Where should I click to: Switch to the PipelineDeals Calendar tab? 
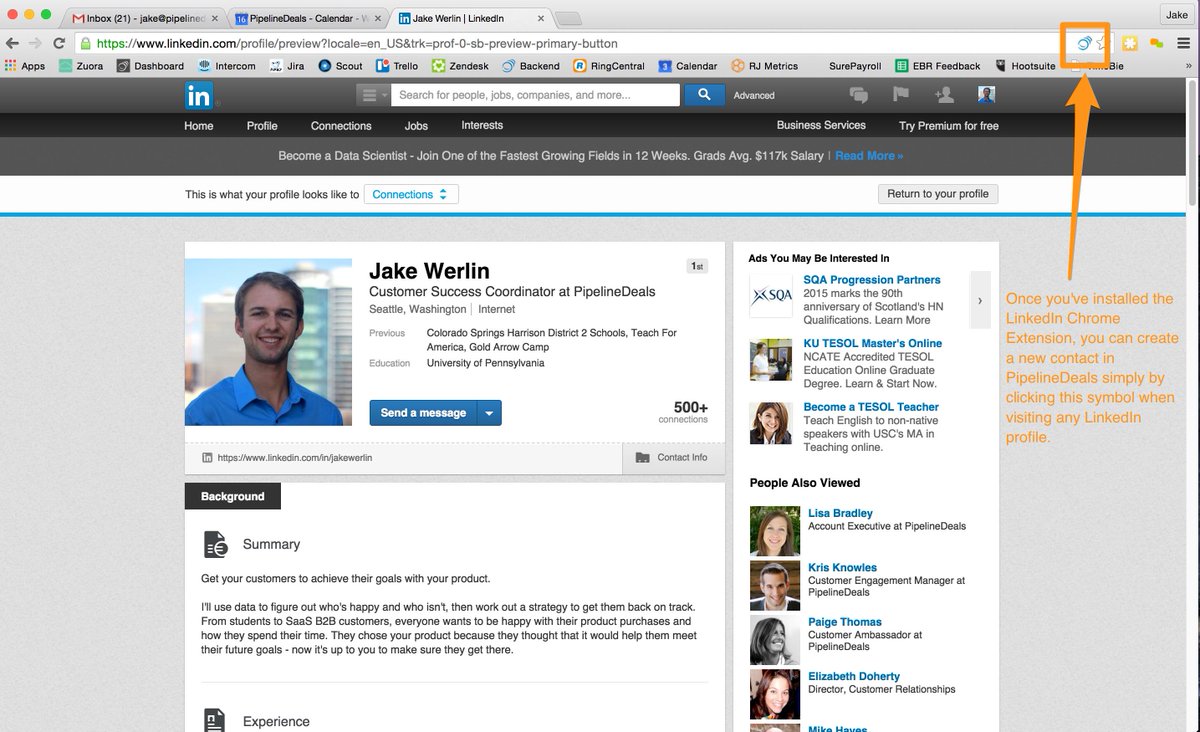[308, 18]
